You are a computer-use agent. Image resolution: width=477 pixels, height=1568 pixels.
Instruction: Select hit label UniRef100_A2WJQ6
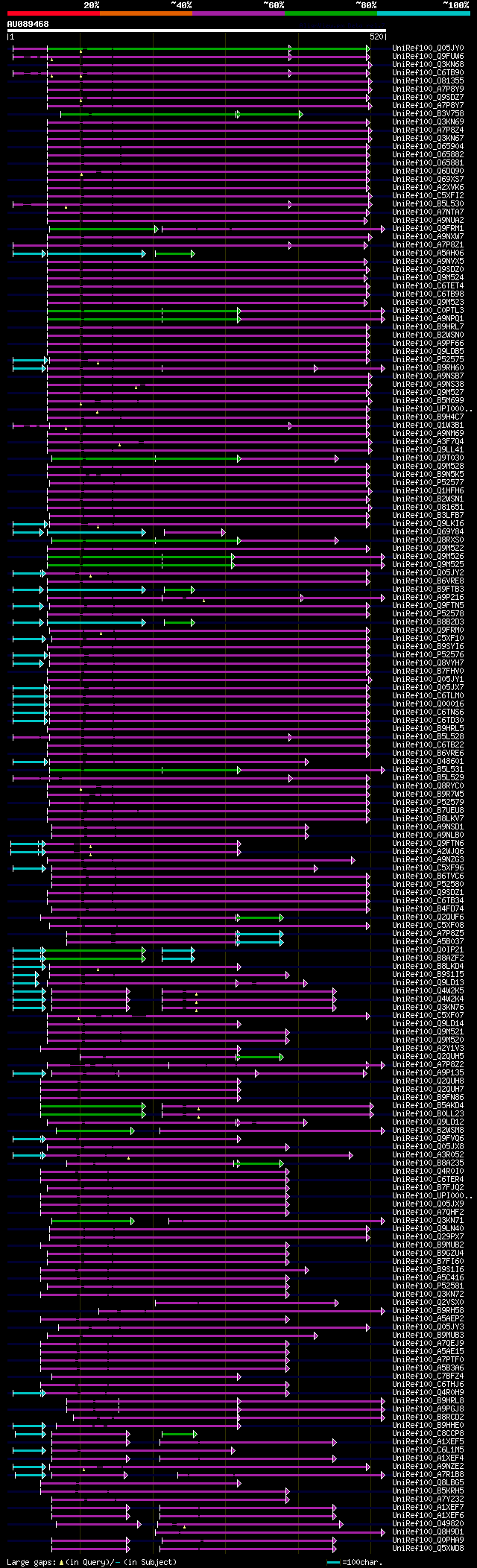[428, 852]
